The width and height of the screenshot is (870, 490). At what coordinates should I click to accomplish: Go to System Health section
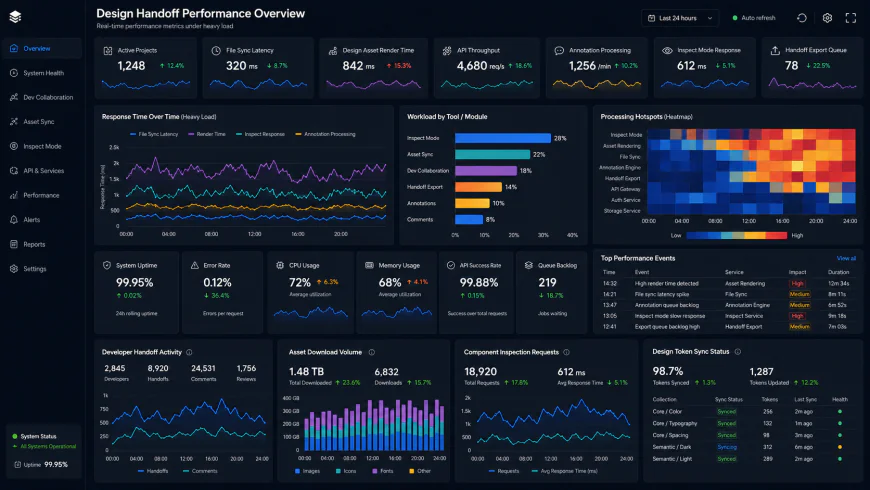(x=41, y=73)
